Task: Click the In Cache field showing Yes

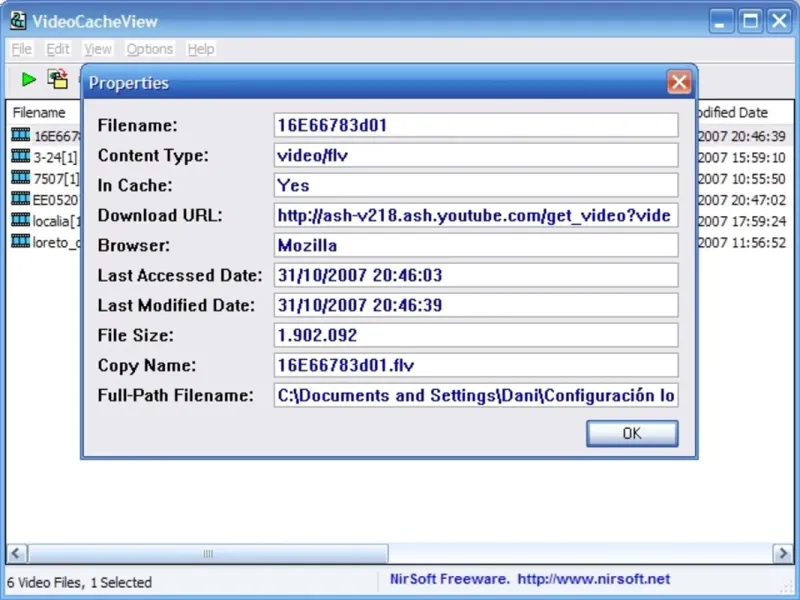Action: (476, 185)
